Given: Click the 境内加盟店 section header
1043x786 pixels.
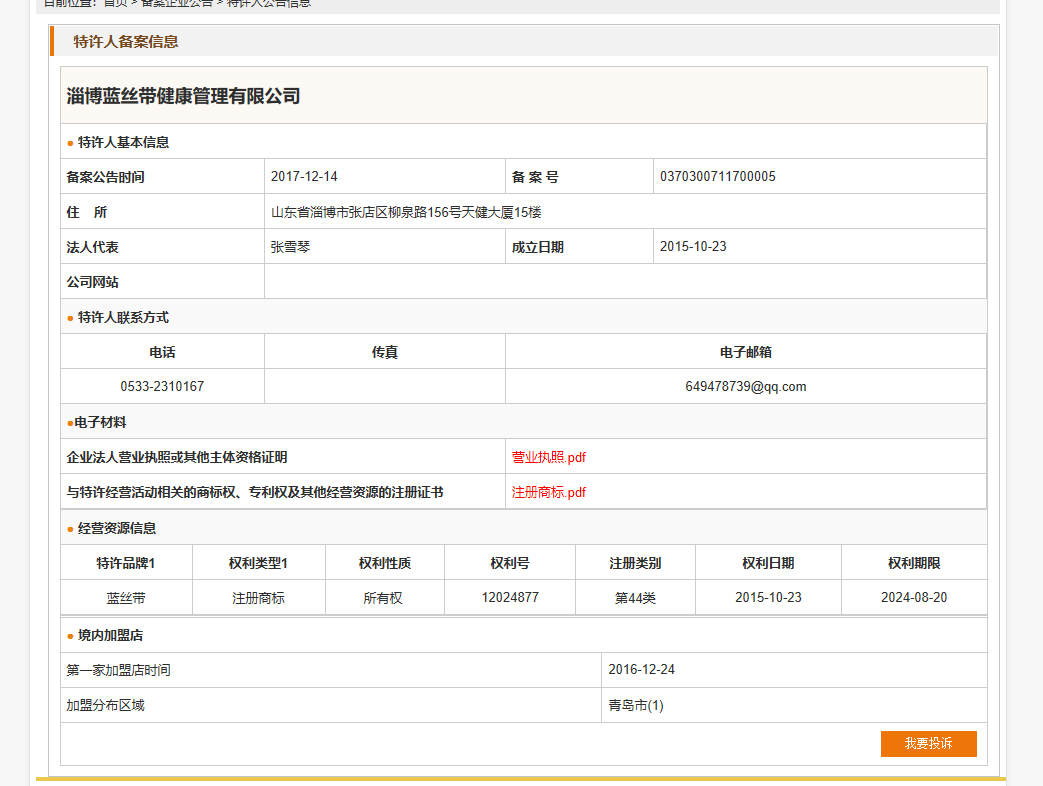Looking at the screenshot, I should [110, 635].
